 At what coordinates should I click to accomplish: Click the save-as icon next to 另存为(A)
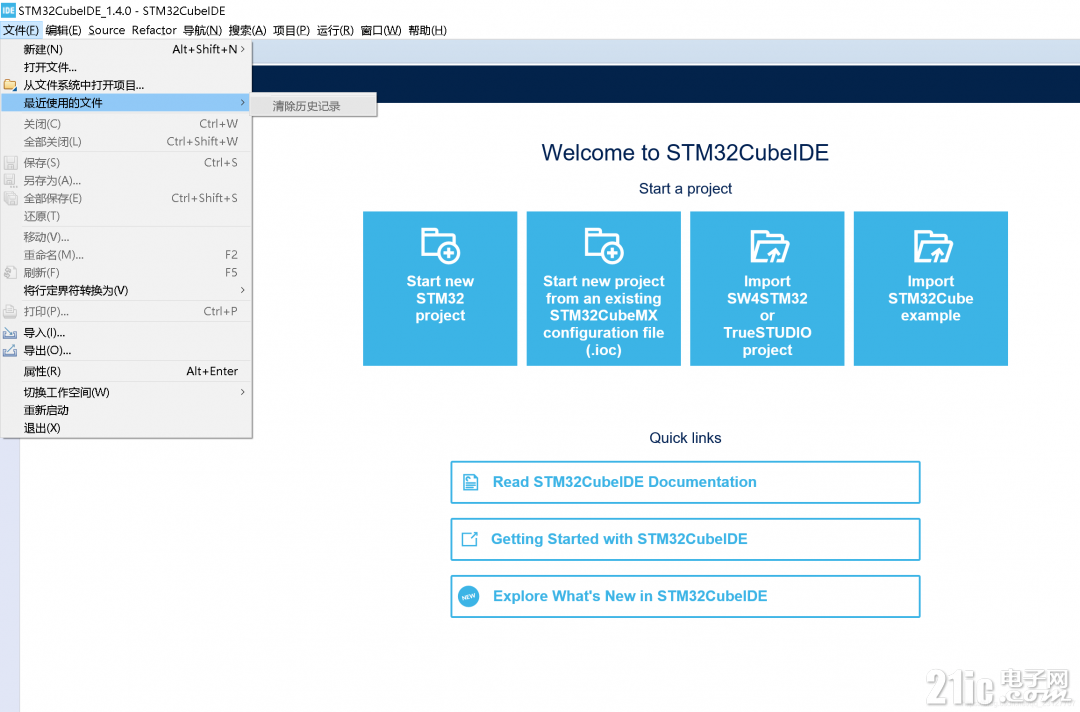tap(10, 180)
